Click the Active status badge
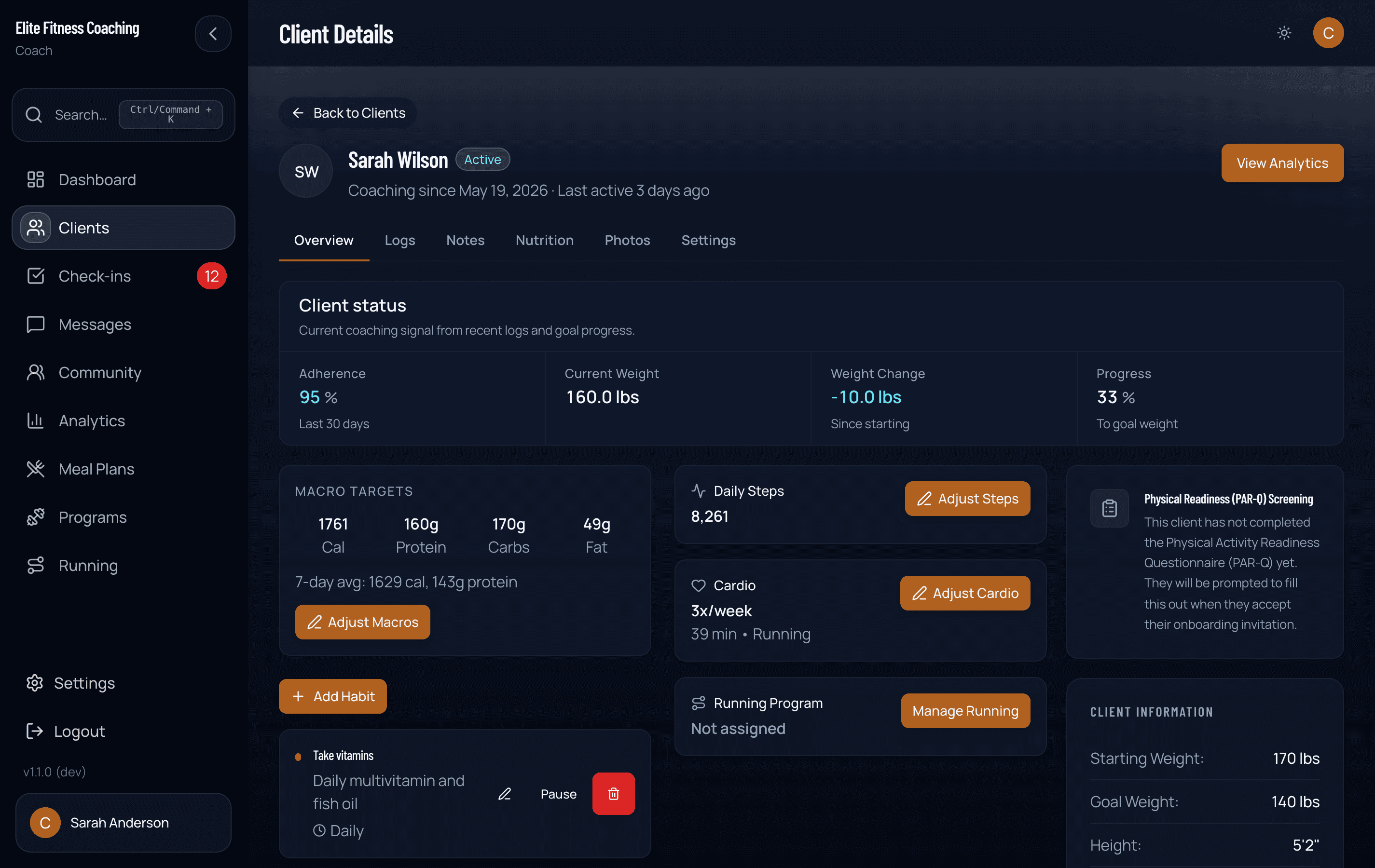1375x868 pixels. [482, 159]
